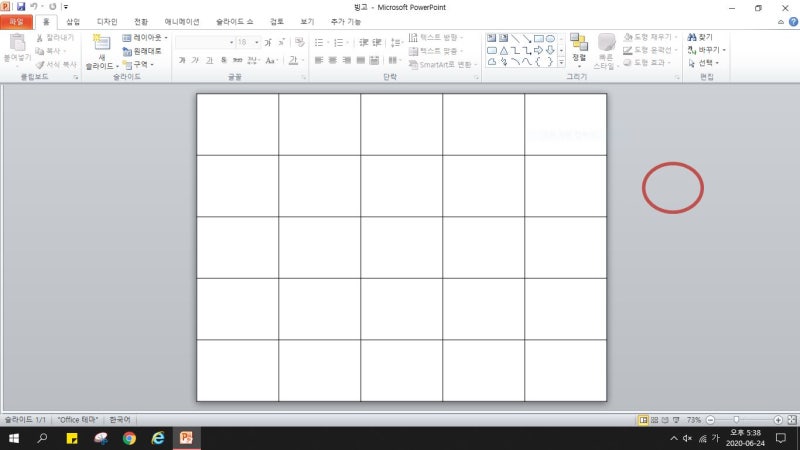Center align text
Viewport: 800px width, 450px height.
click(333, 60)
